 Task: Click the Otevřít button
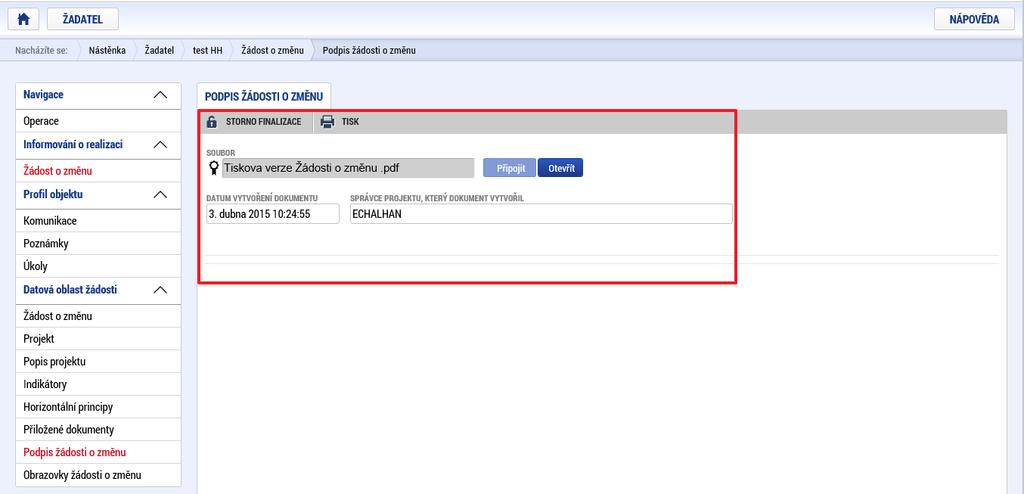click(561, 168)
